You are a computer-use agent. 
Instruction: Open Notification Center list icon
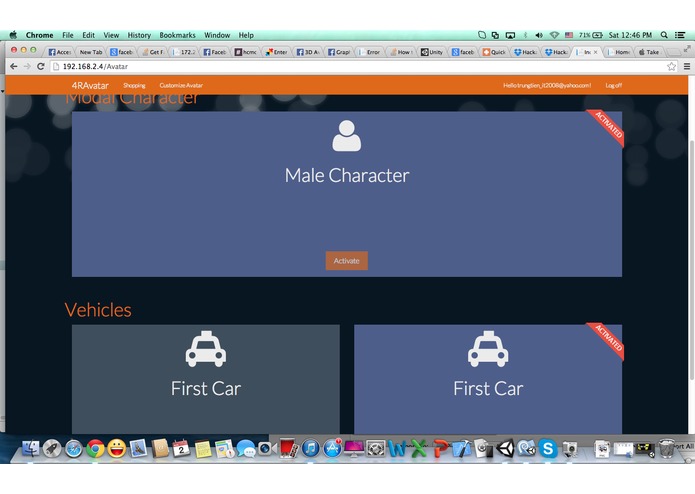point(680,35)
